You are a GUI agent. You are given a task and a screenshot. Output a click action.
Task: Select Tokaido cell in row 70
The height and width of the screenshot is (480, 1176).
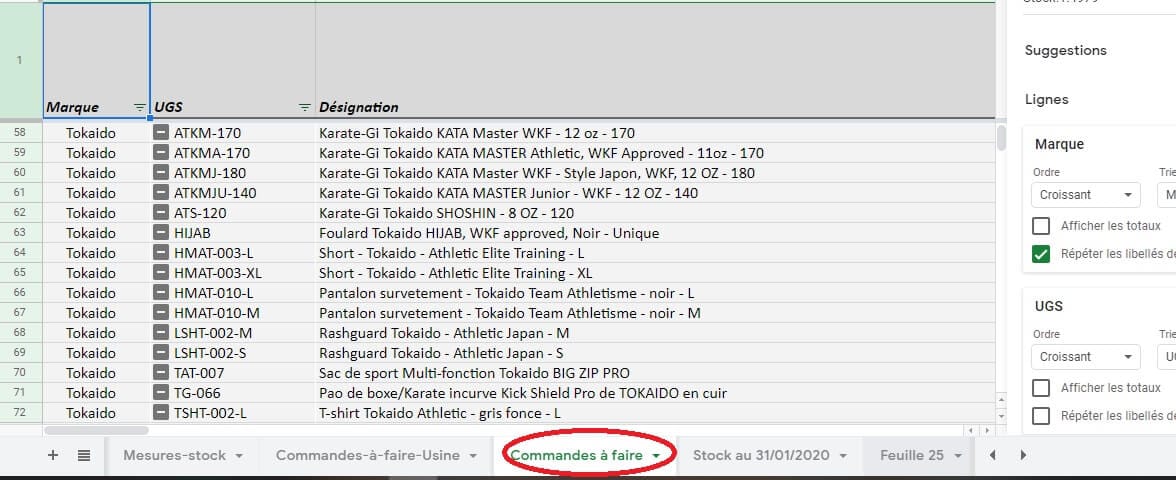(96, 373)
